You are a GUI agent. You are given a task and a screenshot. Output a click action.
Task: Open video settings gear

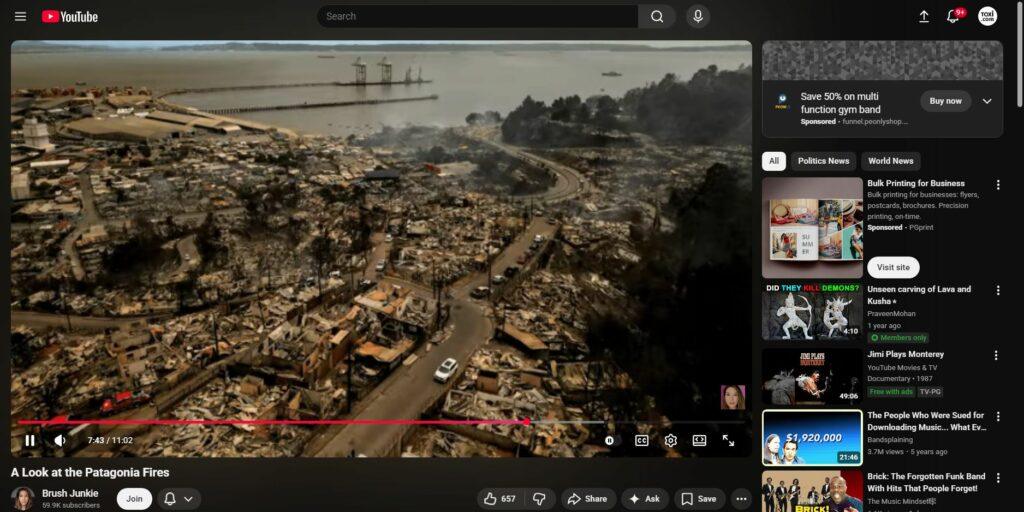[670, 440]
